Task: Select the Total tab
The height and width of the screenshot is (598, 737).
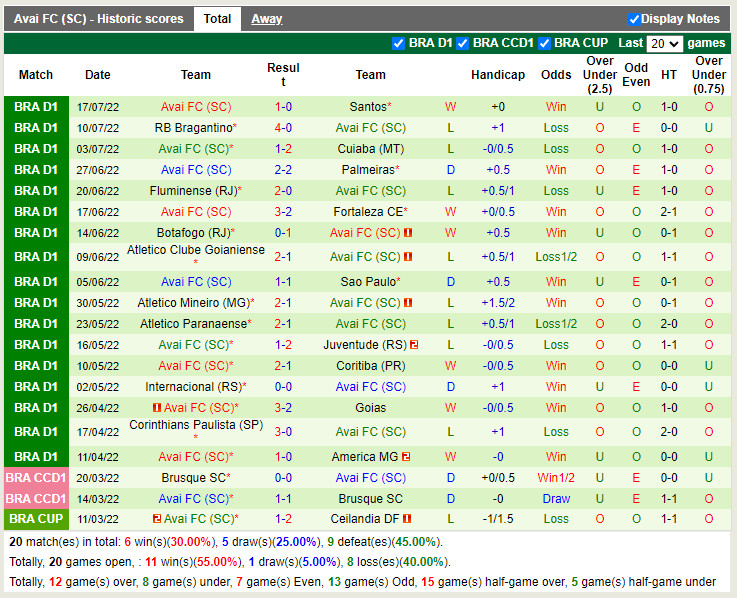Action: click(217, 19)
